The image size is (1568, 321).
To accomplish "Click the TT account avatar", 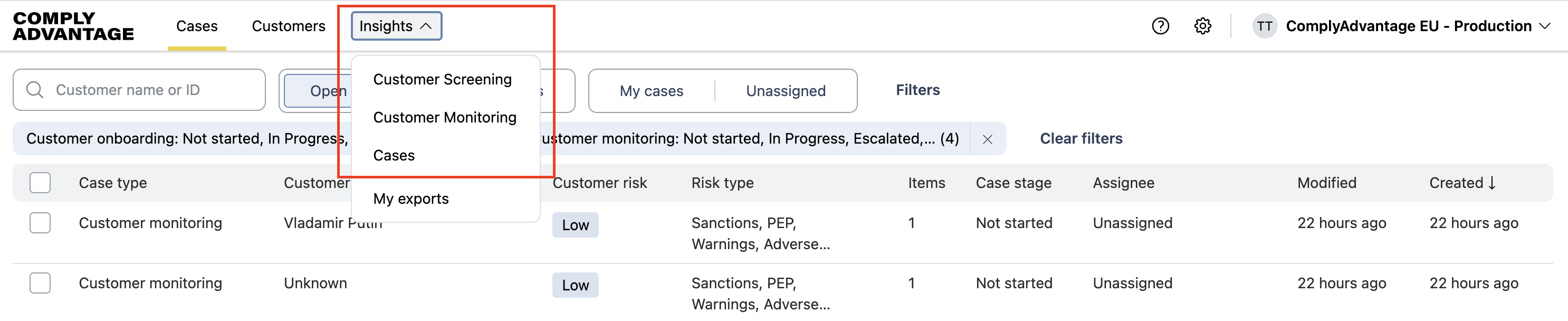I will pos(1266,25).
